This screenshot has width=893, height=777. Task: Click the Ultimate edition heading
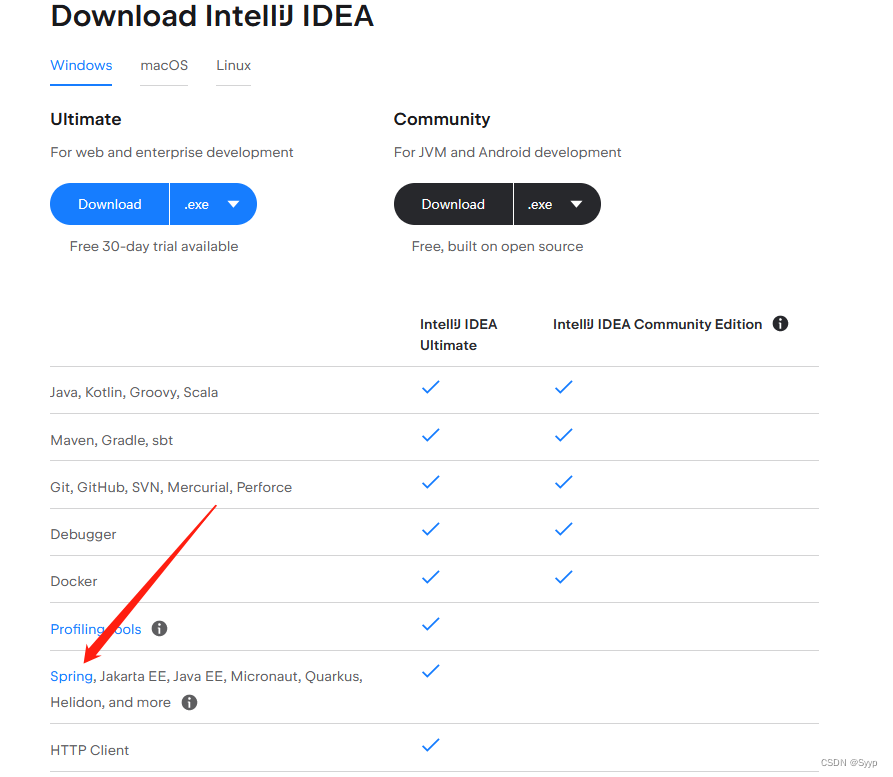(x=85, y=119)
